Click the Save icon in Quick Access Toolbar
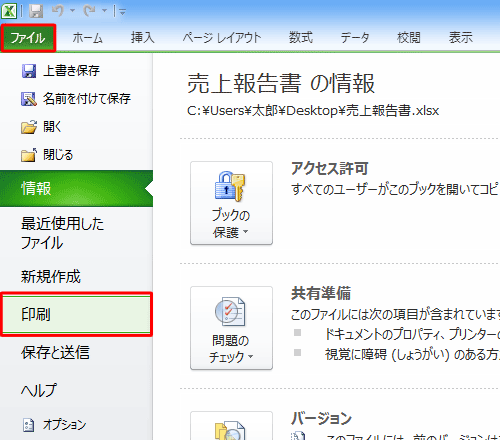The image size is (500, 440). pos(36,11)
